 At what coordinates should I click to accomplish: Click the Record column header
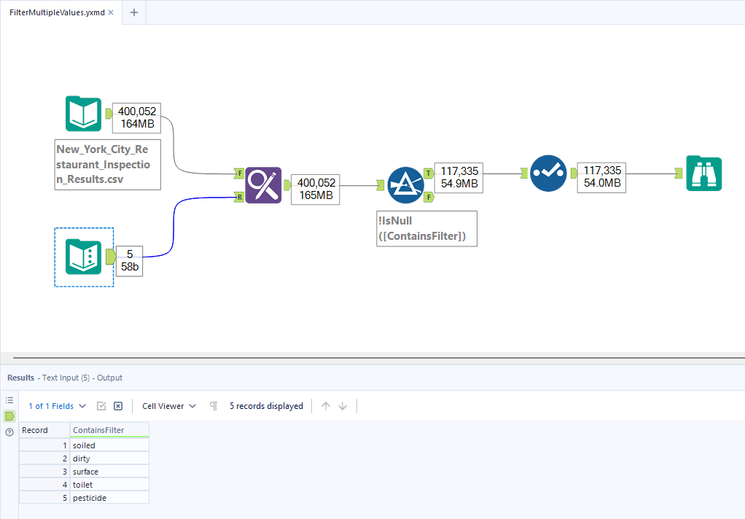click(x=44, y=430)
